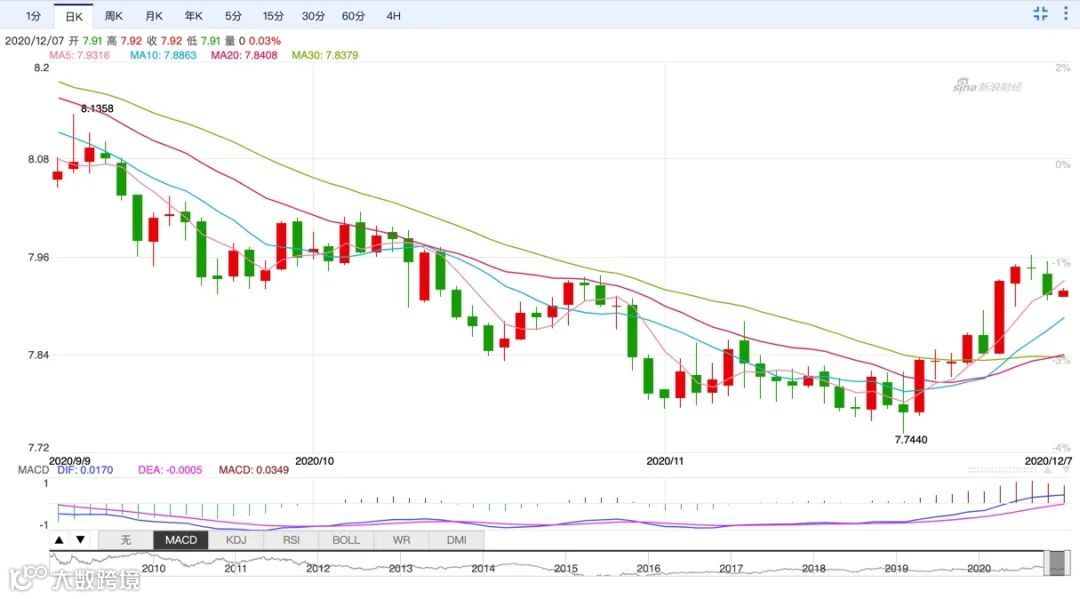This screenshot has width=1080, height=599.
Task: Click the 2020/10 date axis label
Action: (x=314, y=461)
